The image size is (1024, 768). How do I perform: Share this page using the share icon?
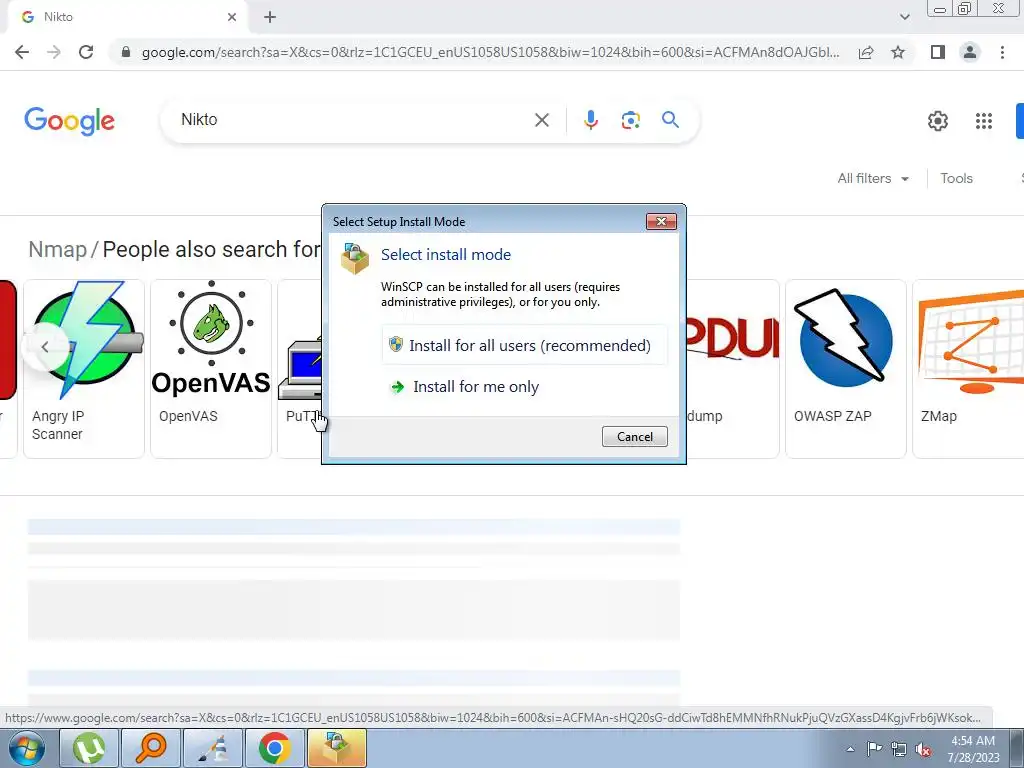(x=866, y=52)
